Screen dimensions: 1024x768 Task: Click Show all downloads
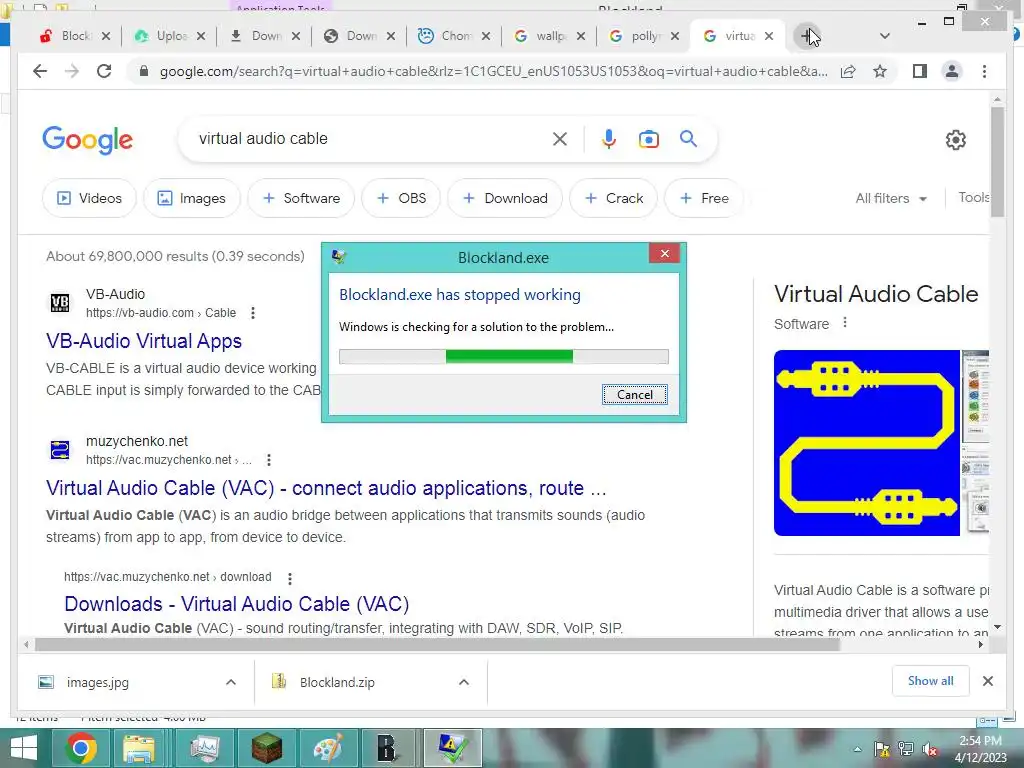click(x=931, y=681)
